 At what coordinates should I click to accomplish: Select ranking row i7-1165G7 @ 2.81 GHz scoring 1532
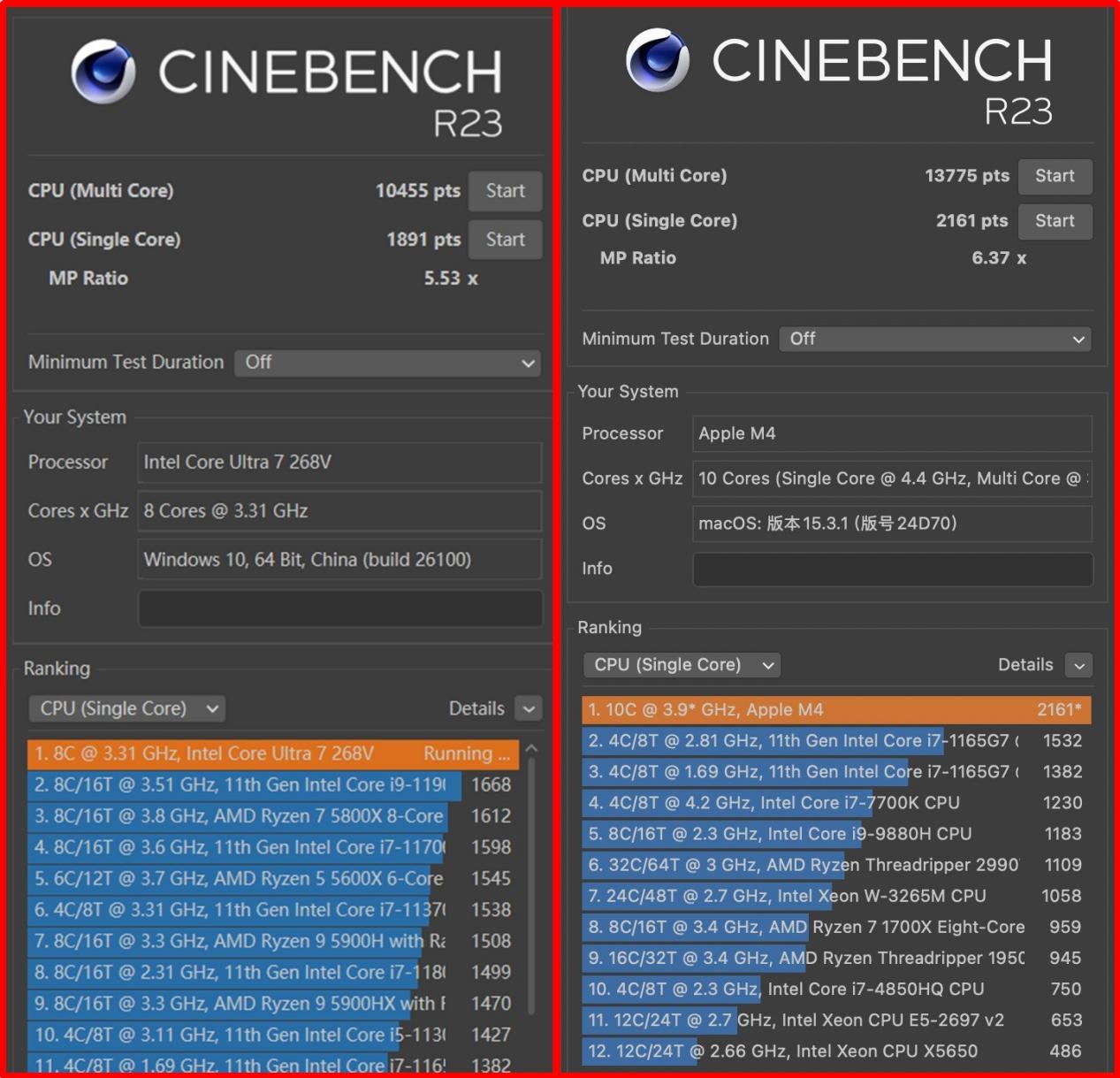click(x=836, y=741)
